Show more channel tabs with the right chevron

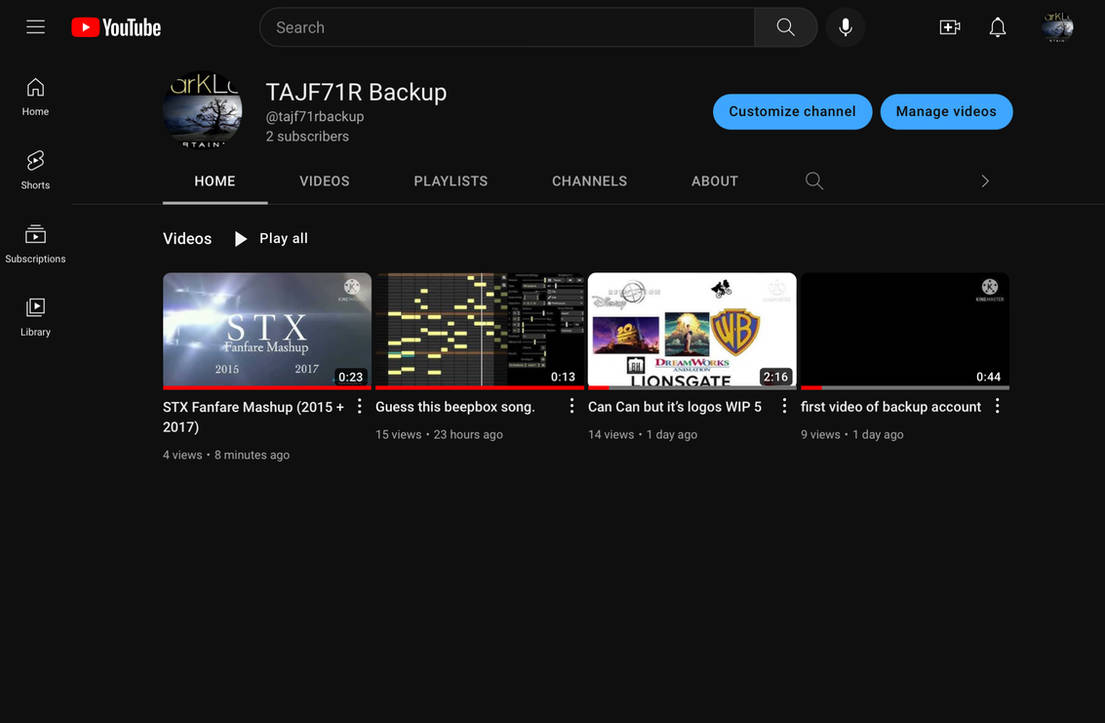coord(984,181)
